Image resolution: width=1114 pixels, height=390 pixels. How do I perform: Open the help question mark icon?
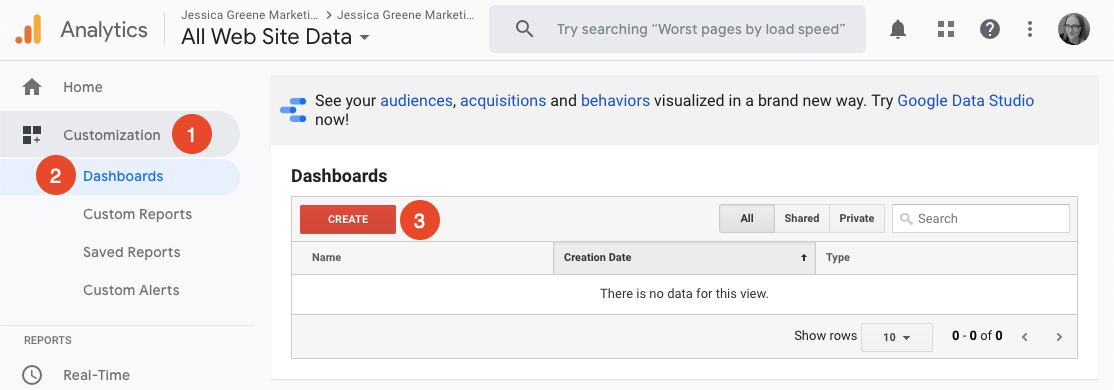tap(990, 29)
